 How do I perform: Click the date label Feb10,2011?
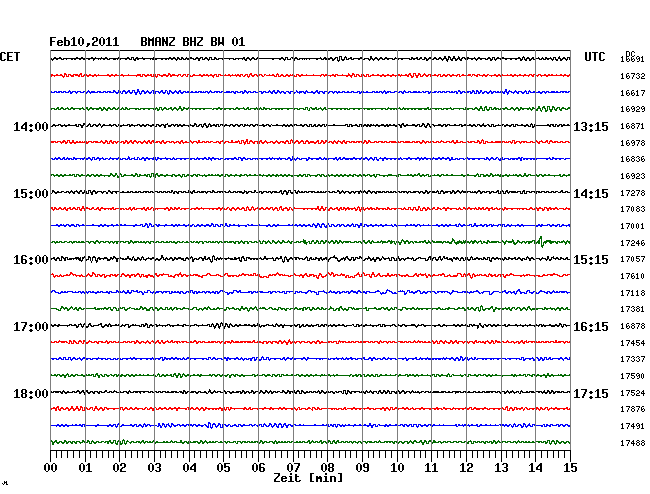[x=84, y=42]
